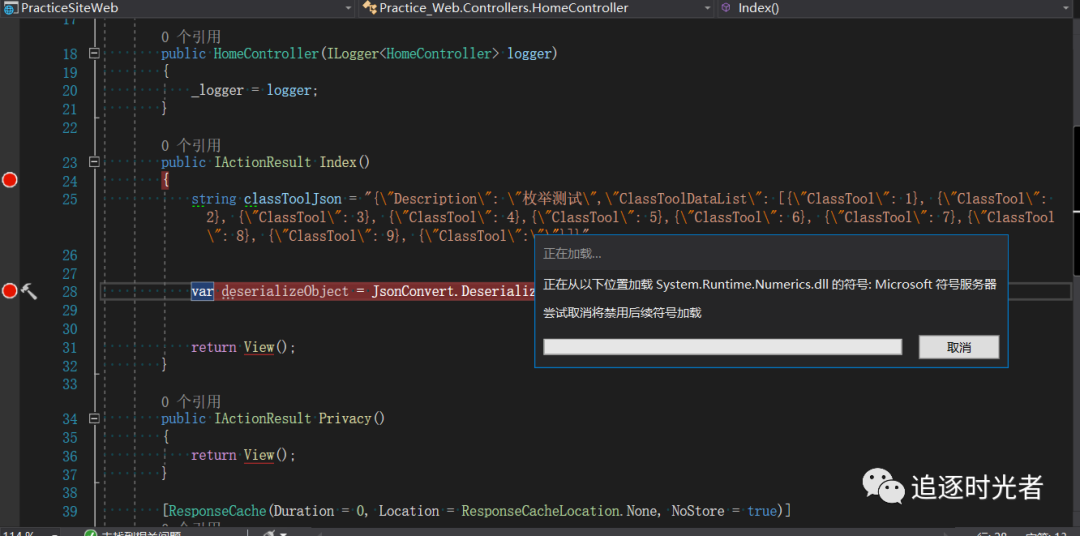1080x536 pixels.
Task: Toggle the breakpoint on line 28
Action: click(10, 291)
